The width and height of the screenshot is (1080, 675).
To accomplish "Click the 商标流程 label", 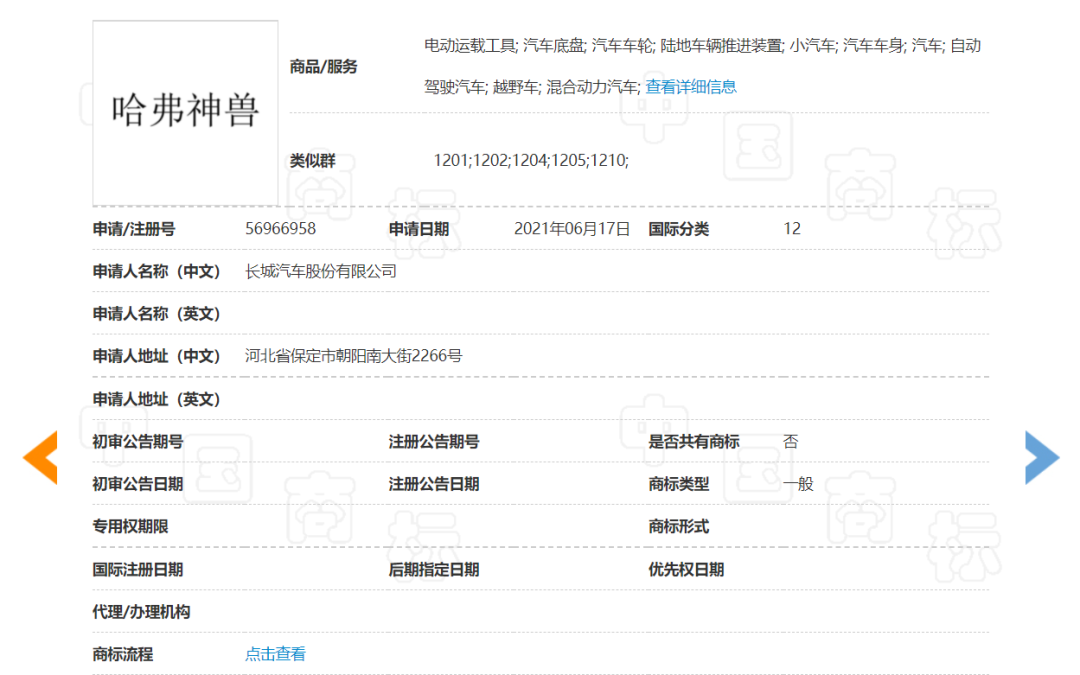I will (x=123, y=654).
